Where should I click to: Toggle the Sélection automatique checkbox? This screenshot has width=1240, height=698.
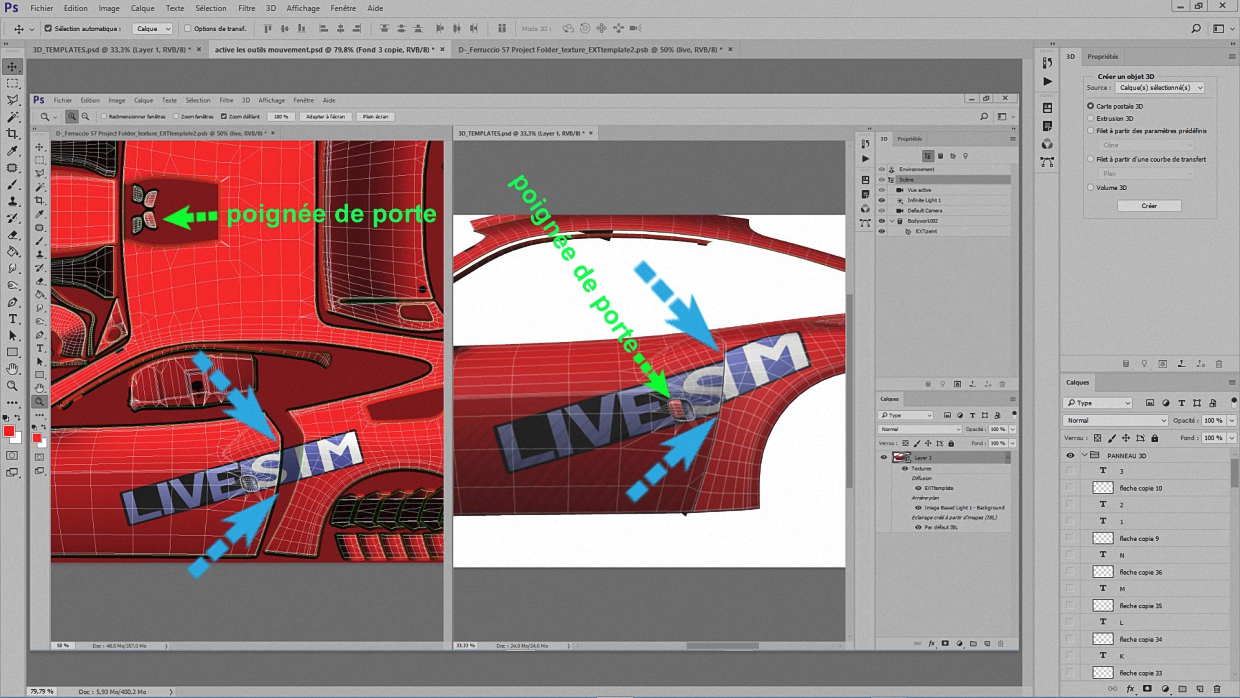tap(48, 29)
